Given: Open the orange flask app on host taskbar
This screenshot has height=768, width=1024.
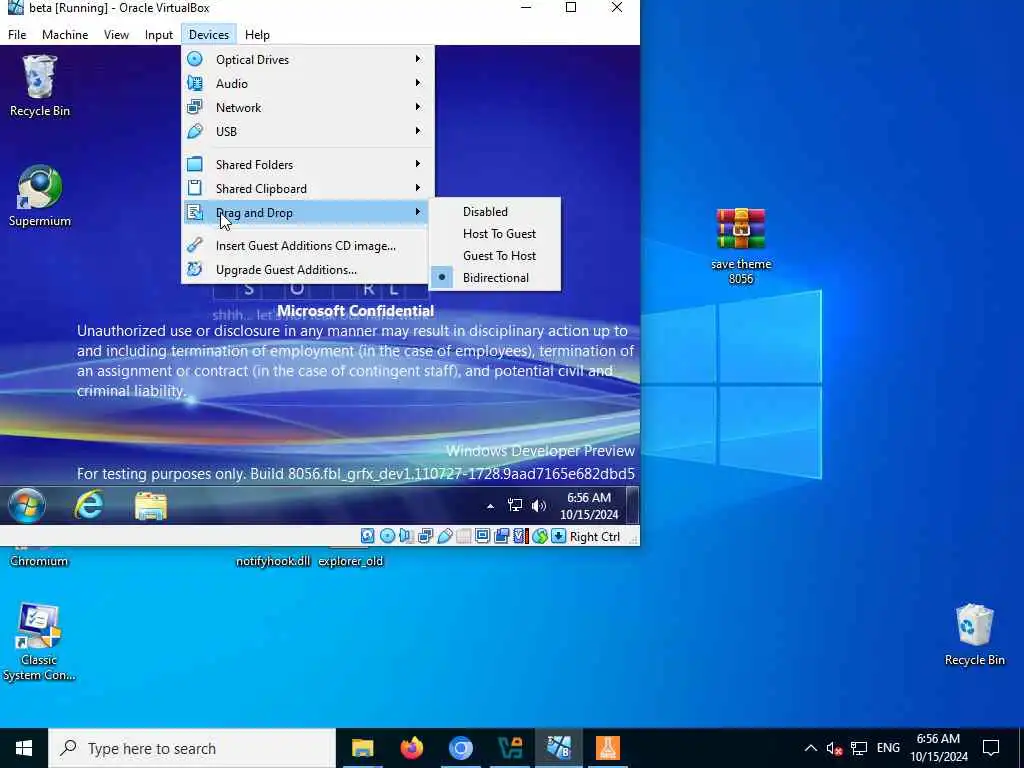Looking at the screenshot, I should 608,748.
